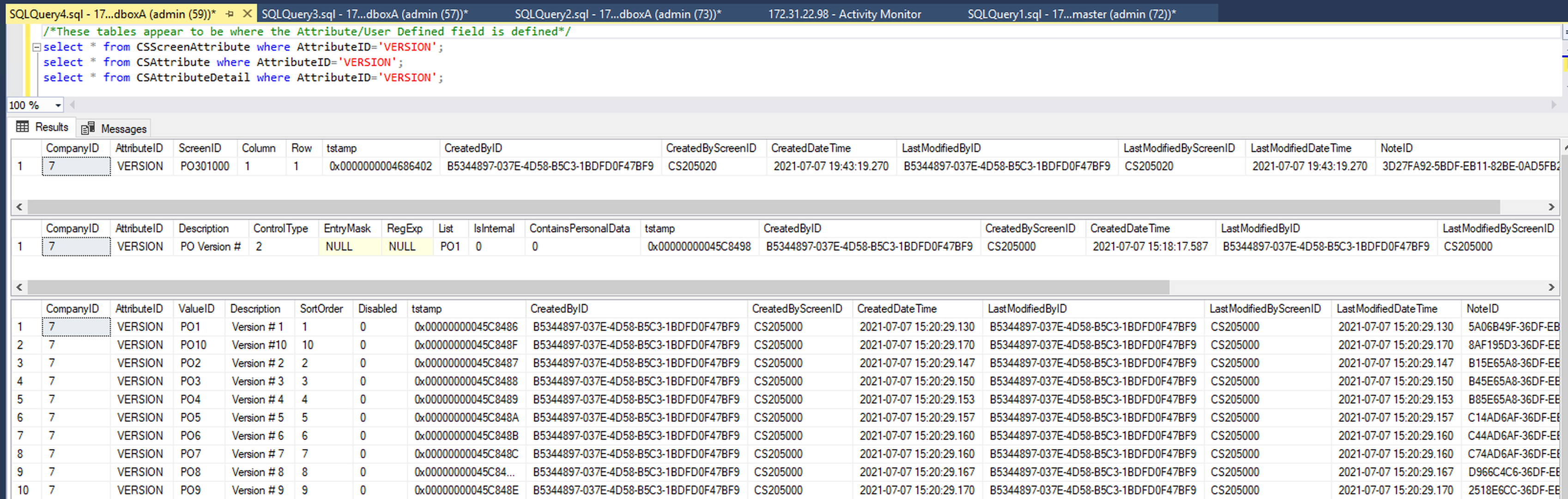Select the 'Version #10' description cell
Viewport: 1568px width, 499px height.
click(x=259, y=345)
